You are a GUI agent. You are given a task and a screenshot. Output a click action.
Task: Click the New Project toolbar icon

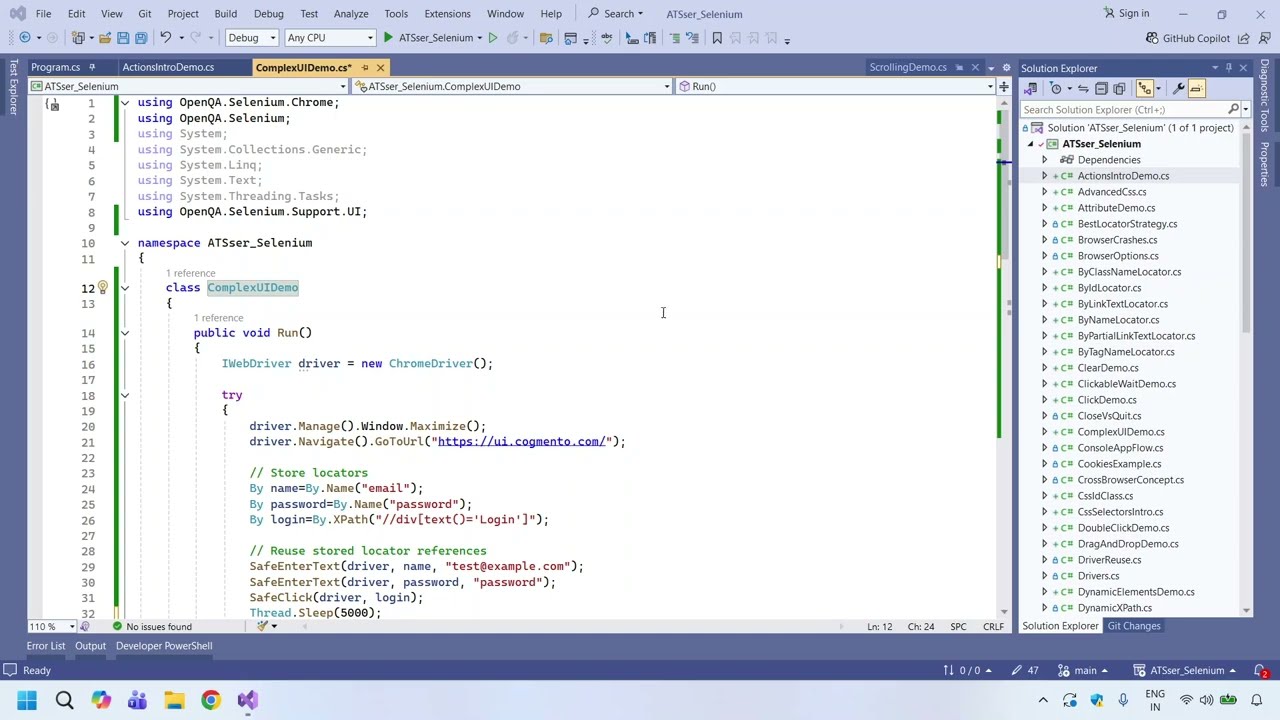[x=78, y=38]
